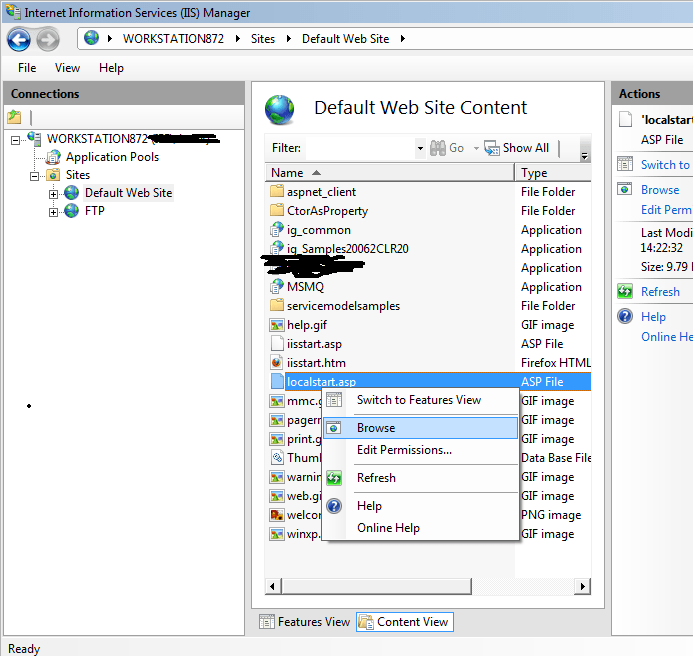This screenshot has height=656, width=693.
Task: Click the grey Forward arrow button
Action: (x=48, y=40)
